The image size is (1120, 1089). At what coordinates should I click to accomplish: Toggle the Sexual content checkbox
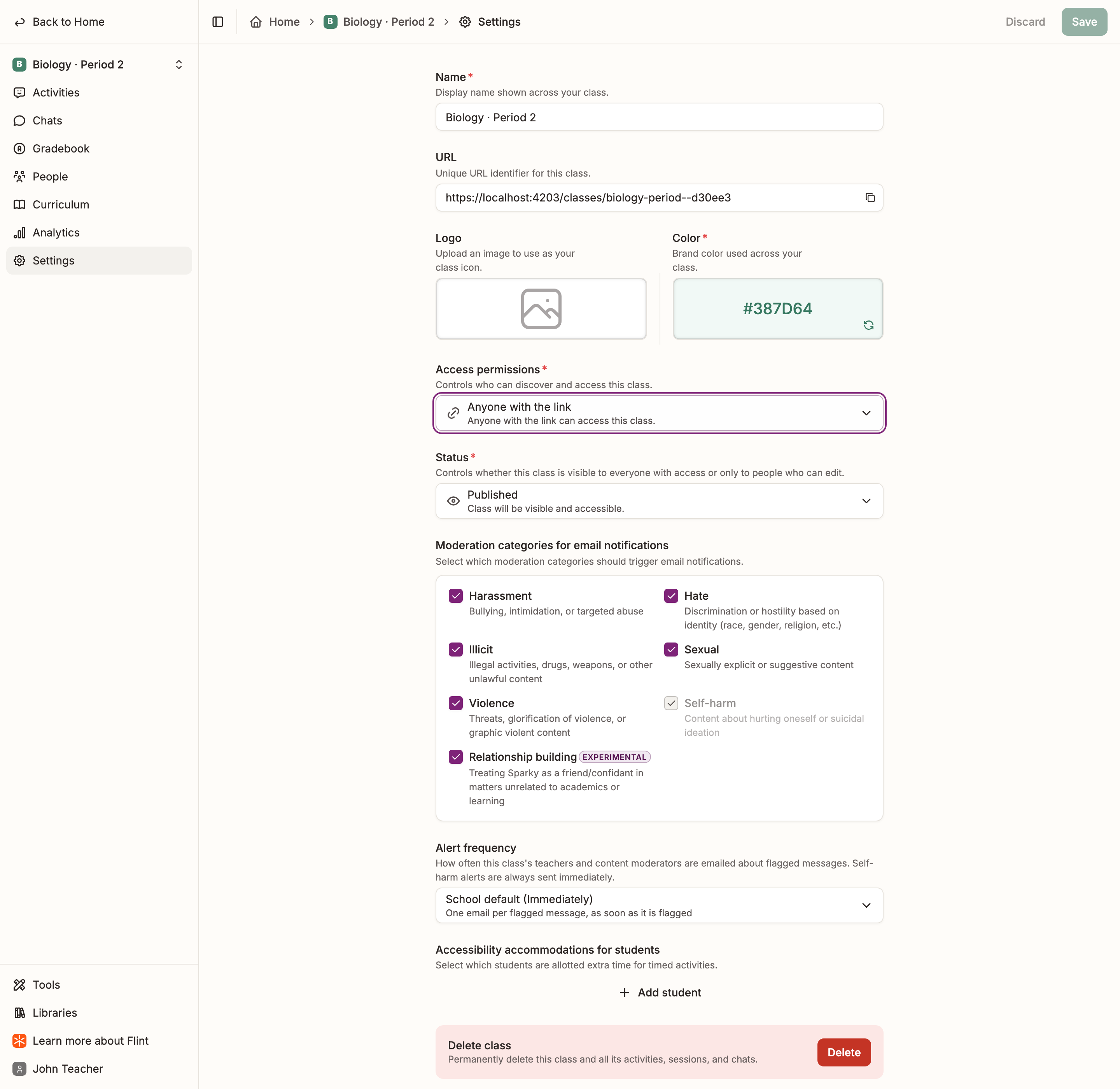671,649
